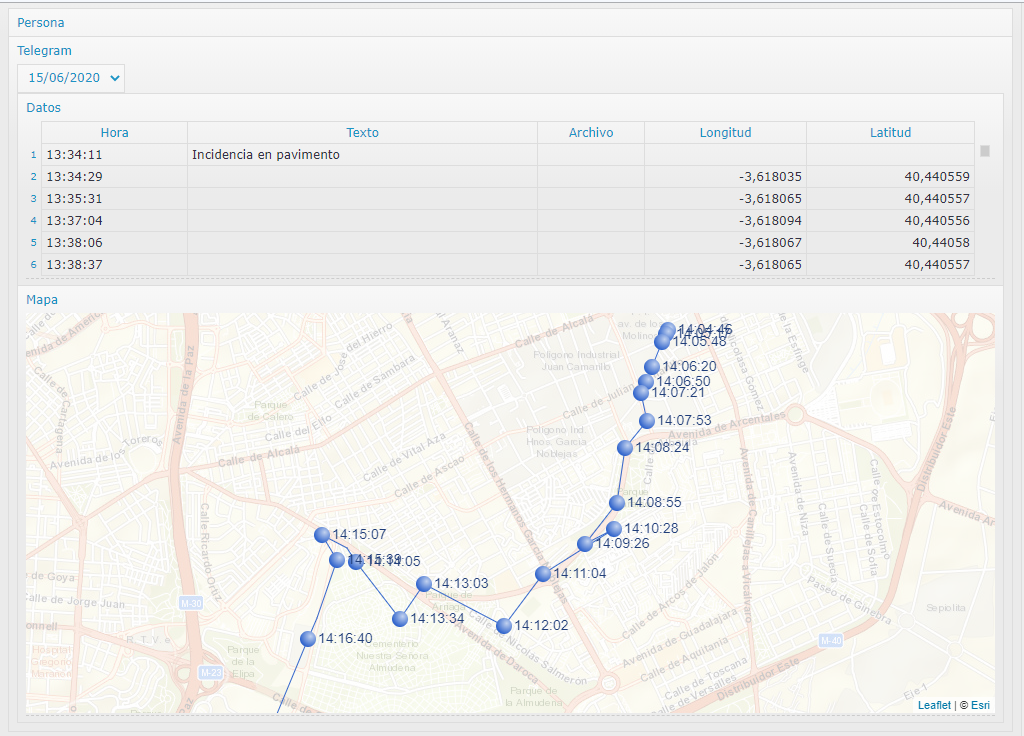The height and width of the screenshot is (736, 1024).
Task: Click the map marker labeled 14:08:24
Action: click(625, 448)
